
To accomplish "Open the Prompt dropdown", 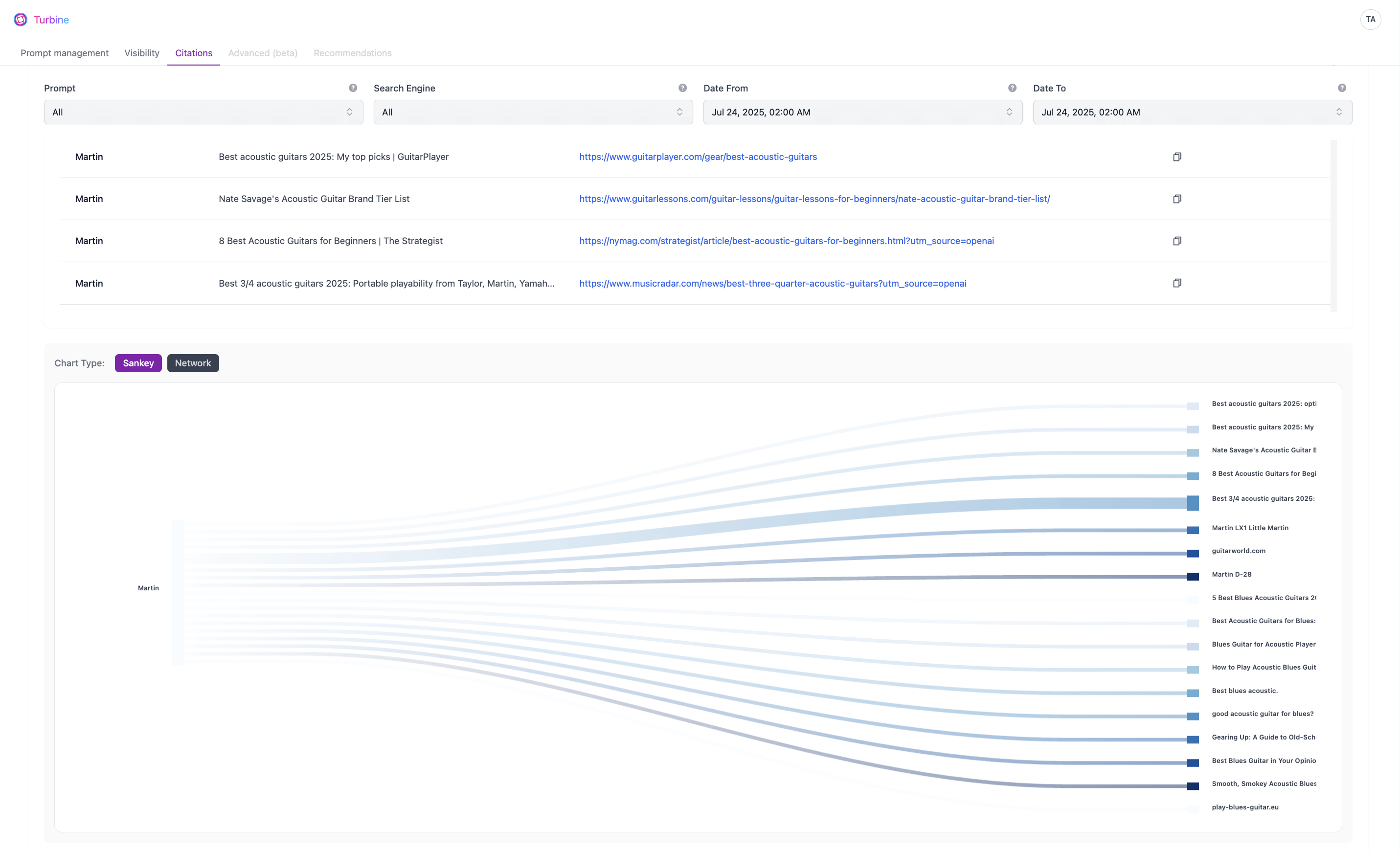I will click(203, 112).
